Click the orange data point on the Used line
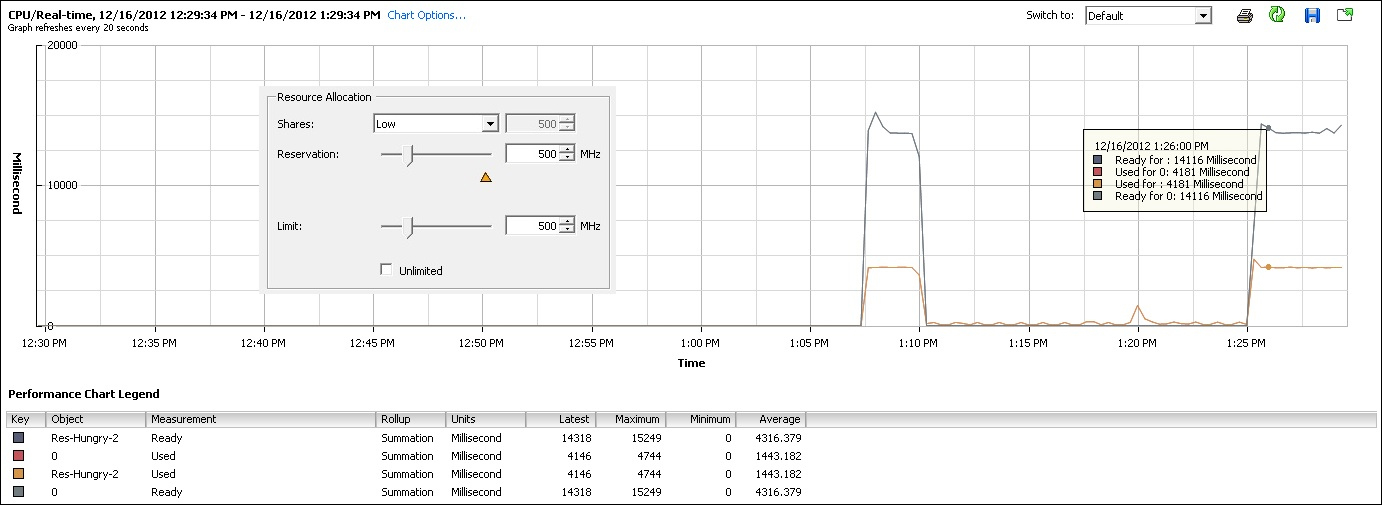 1268,267
